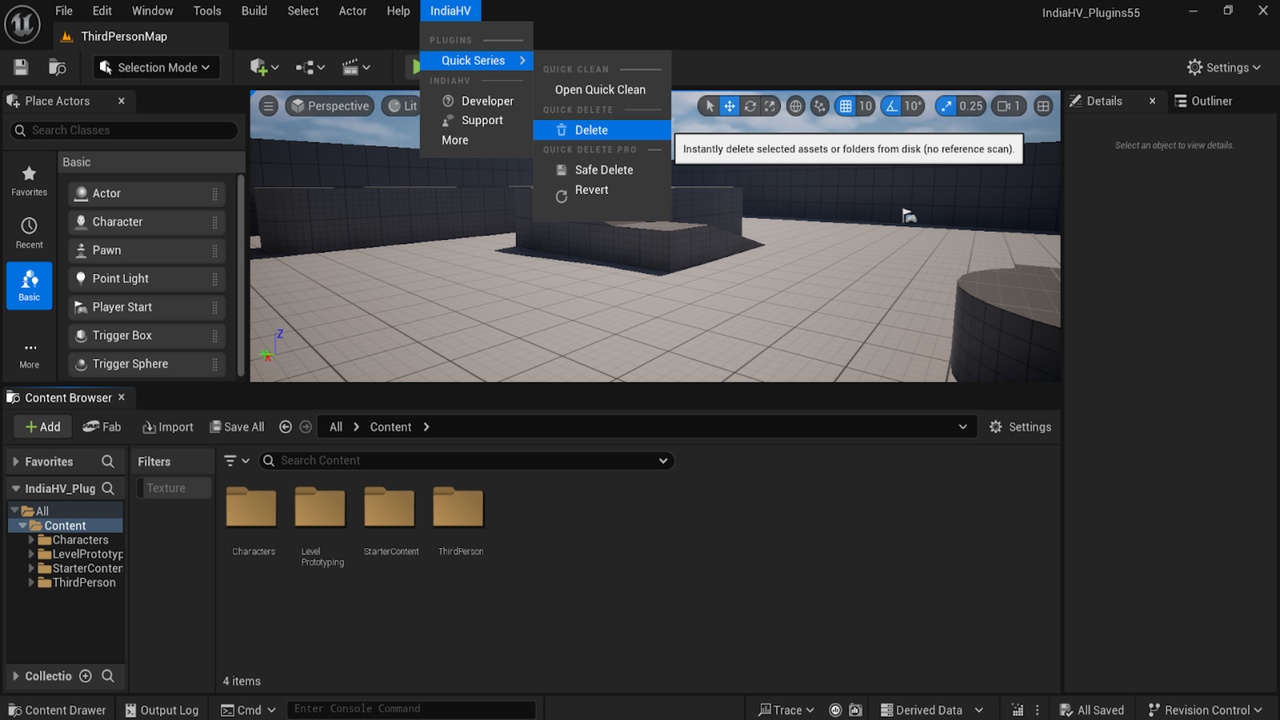Open the Tools menu
Image resolution: width=1280 pixels, height=720 pixels.
tap(207, 11)
